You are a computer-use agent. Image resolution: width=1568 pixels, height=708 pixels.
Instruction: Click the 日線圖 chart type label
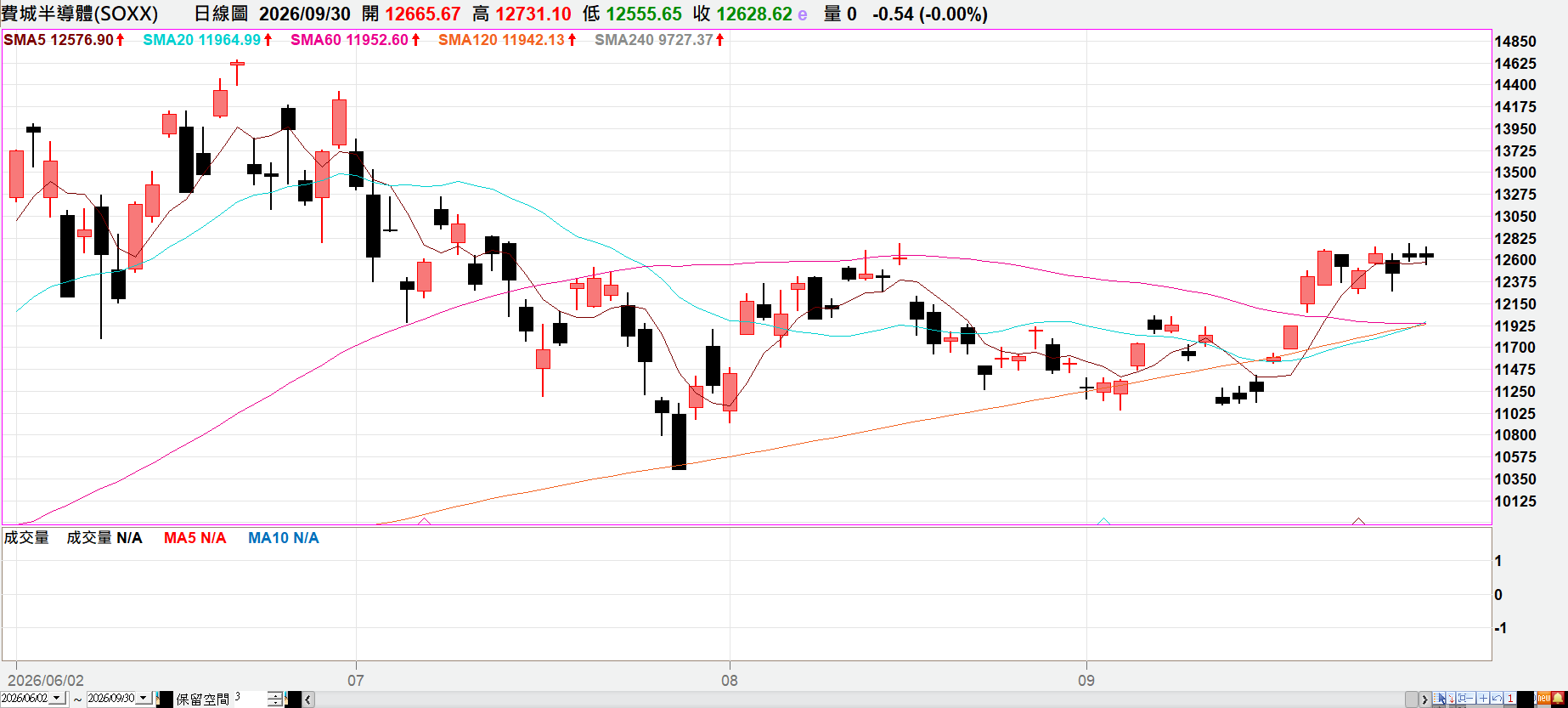pyautogui.click(x=221, y=14)
